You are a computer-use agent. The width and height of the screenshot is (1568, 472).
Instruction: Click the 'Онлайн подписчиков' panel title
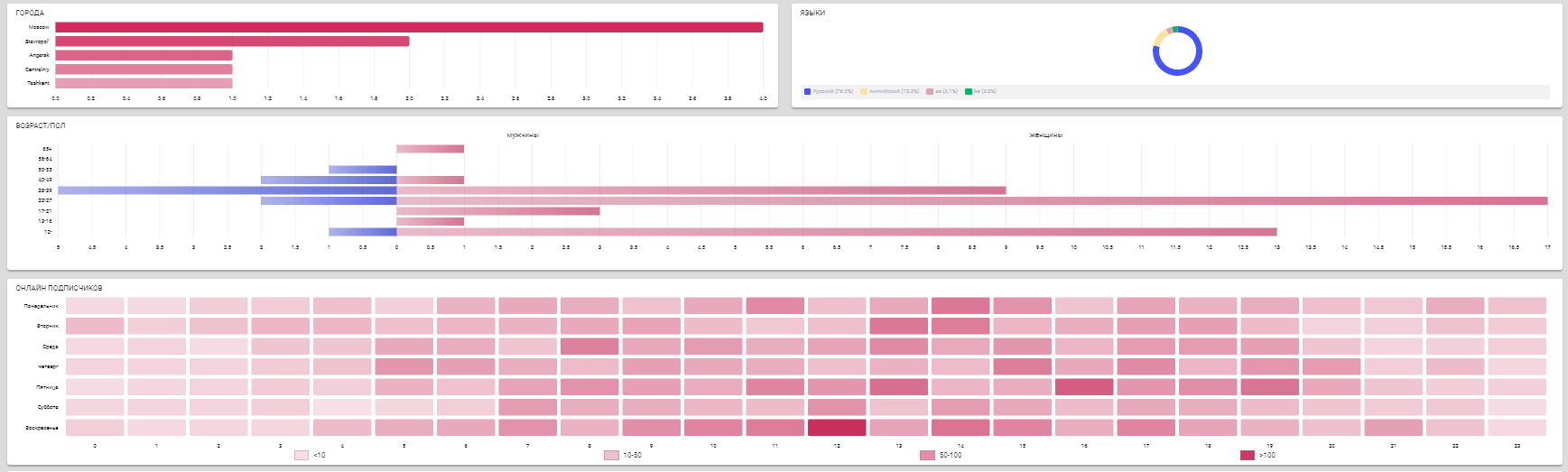pyautogui.click(x=59, y=288)
